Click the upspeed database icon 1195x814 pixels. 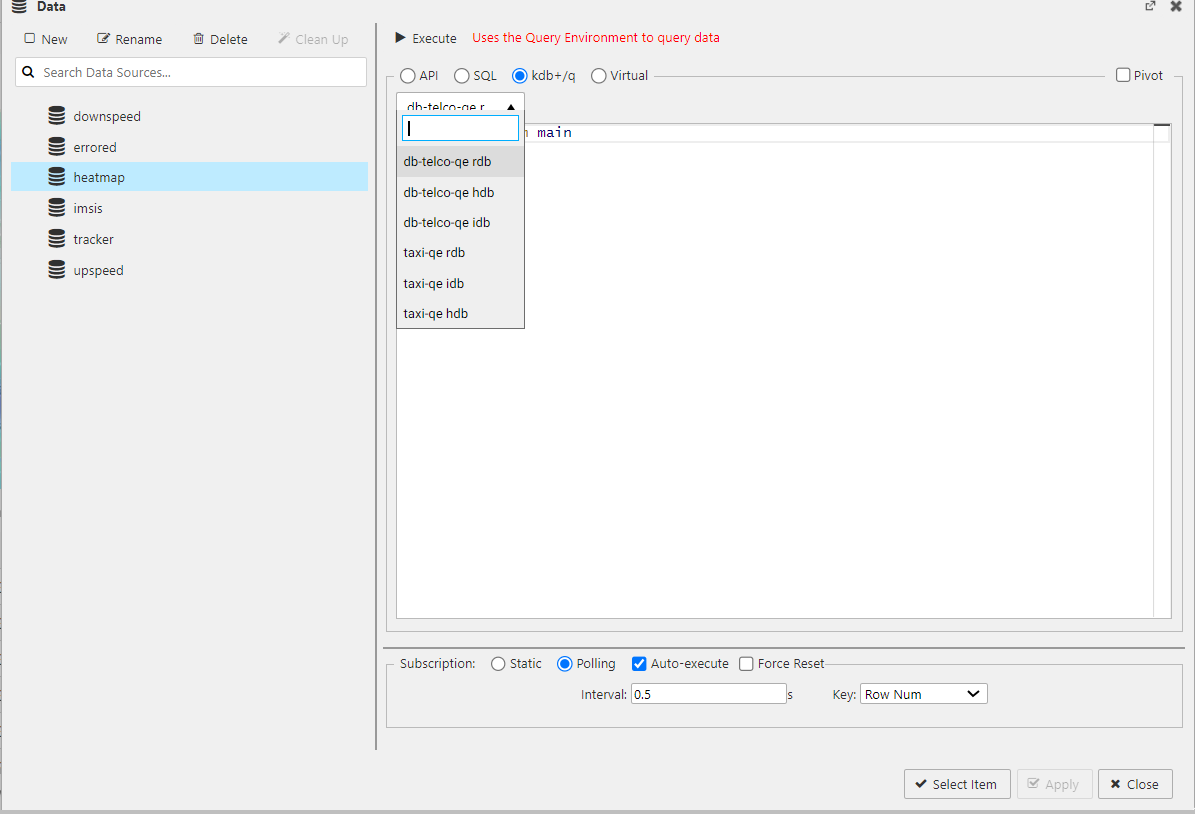click(x=57, y=270)
